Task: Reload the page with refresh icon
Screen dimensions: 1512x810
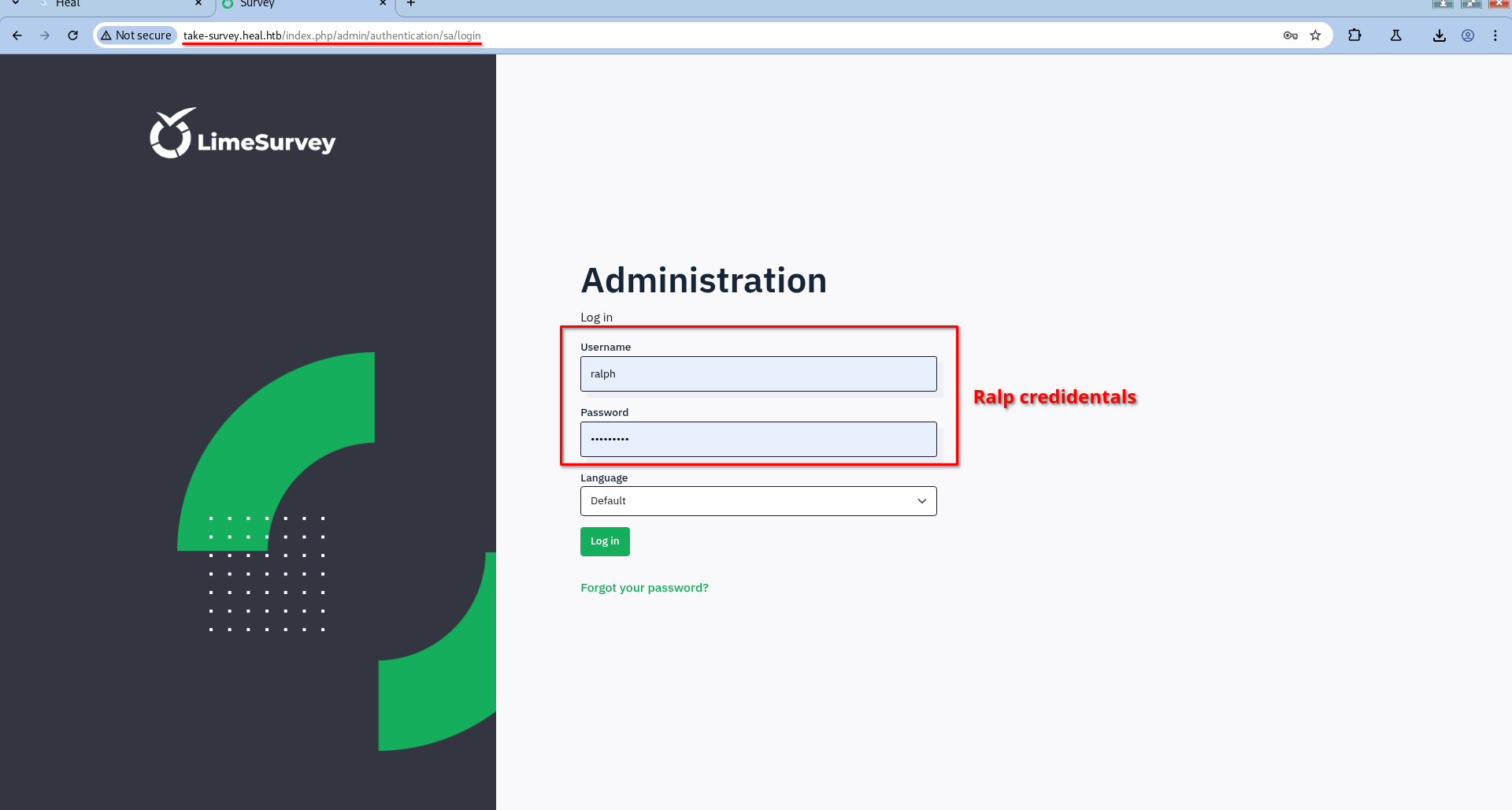Action: coord(73,35)
